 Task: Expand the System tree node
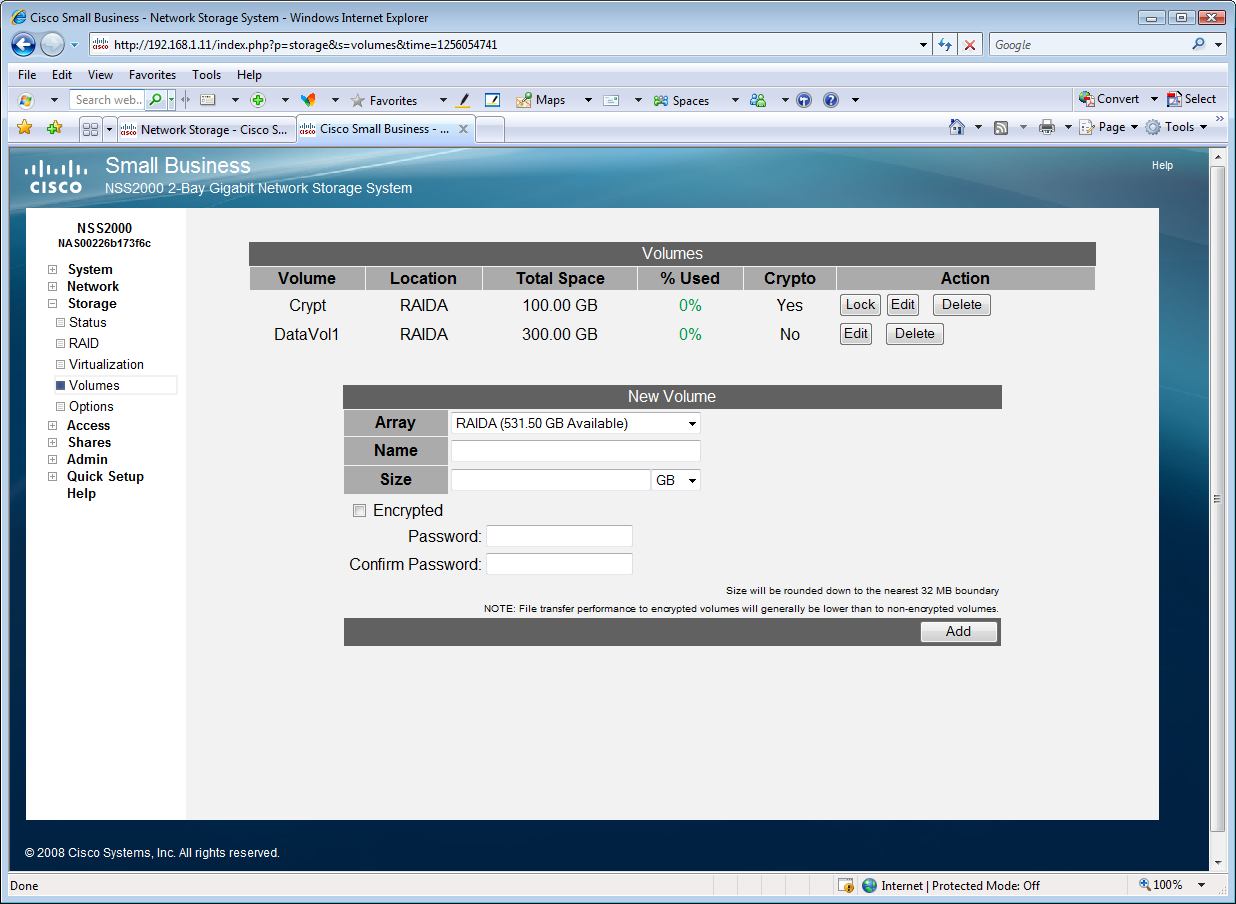[52, 270]
